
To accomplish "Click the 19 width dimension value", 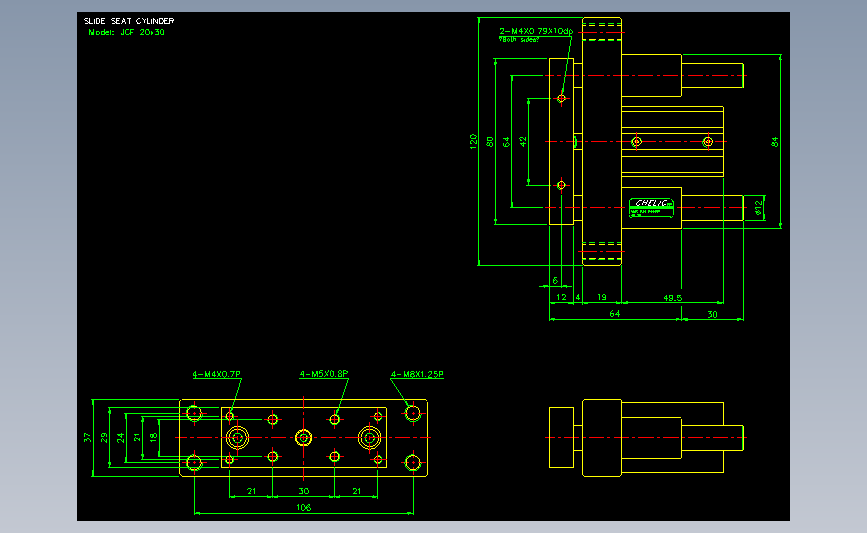I will [x=602, y=297].
